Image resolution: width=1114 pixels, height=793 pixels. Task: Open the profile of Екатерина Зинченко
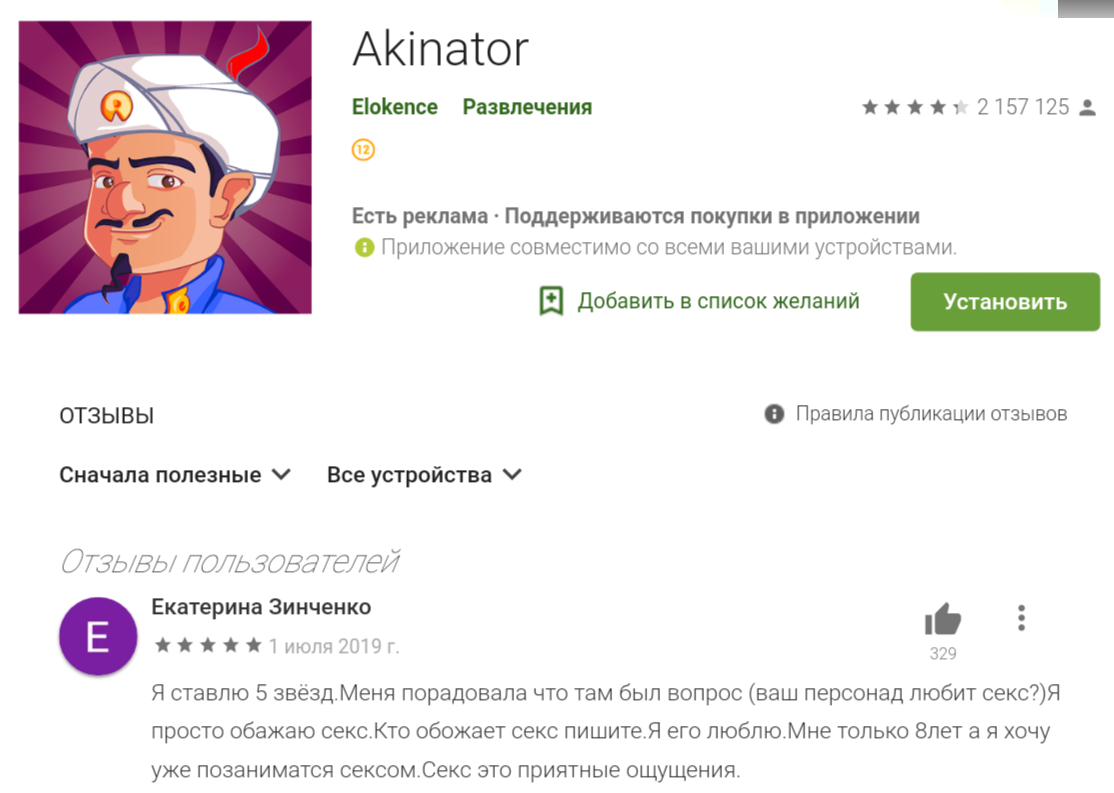pos(261,607)
